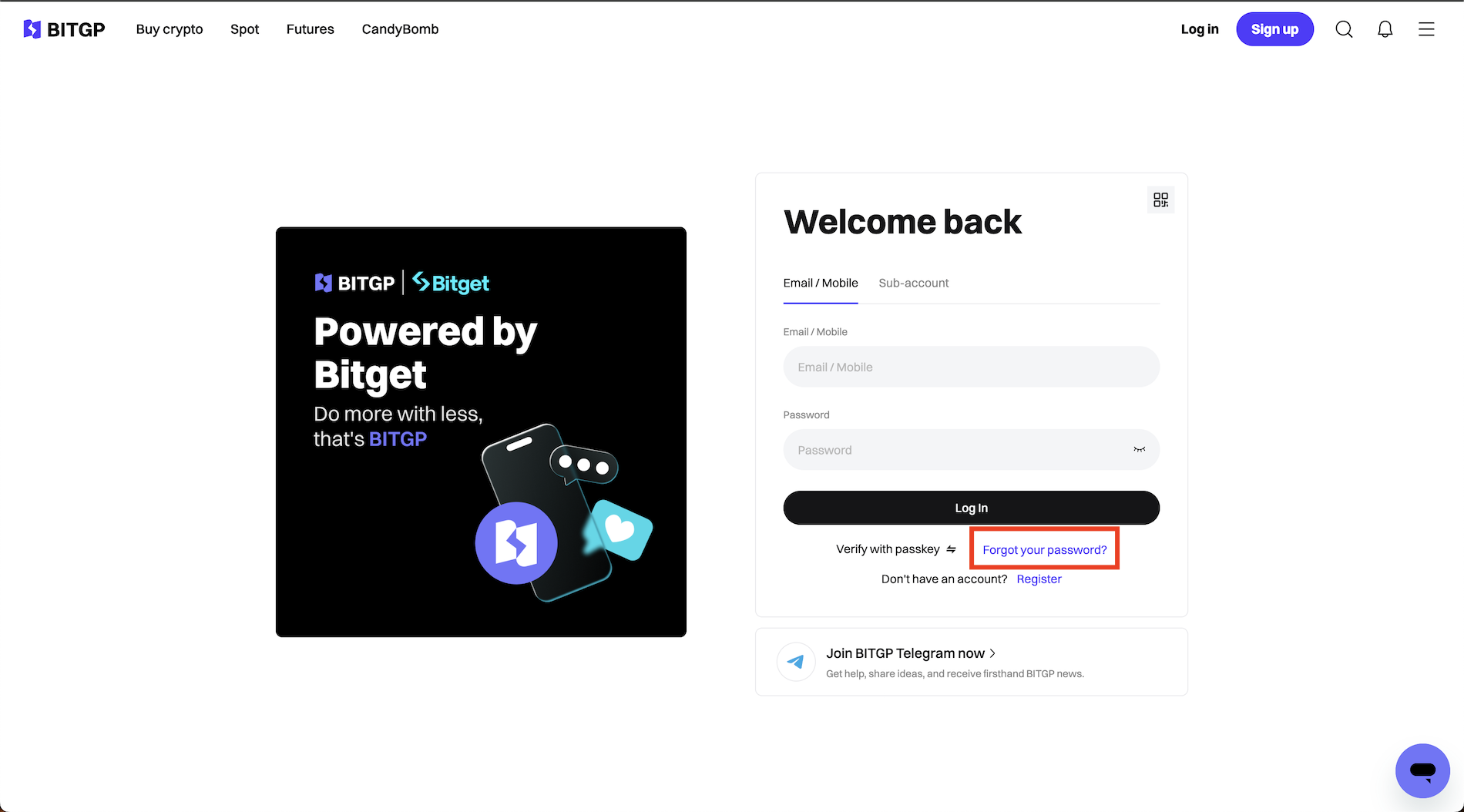Click the Powered by Bitget banner
Image resolution: width=1464 pixels, height=812 pixels.
click(481, 432)
